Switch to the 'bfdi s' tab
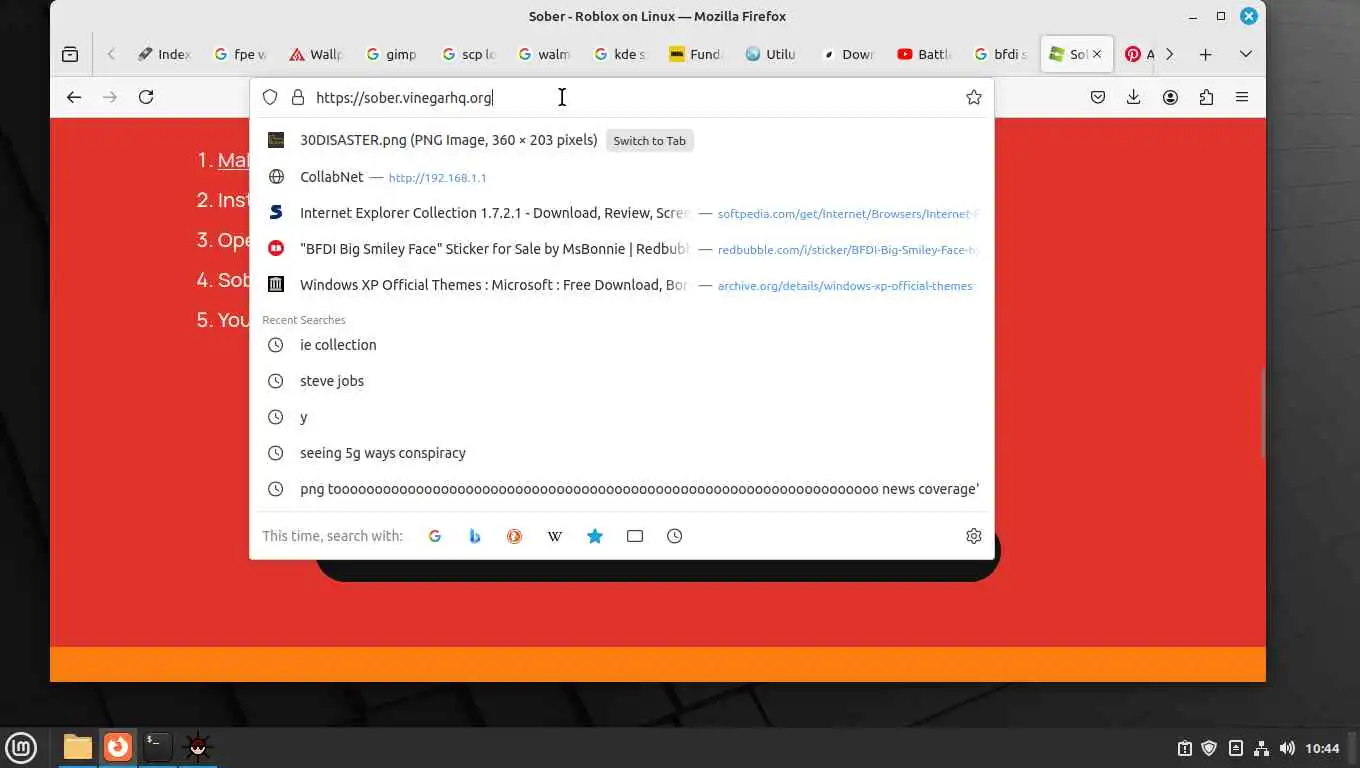 coord(1000,55)
